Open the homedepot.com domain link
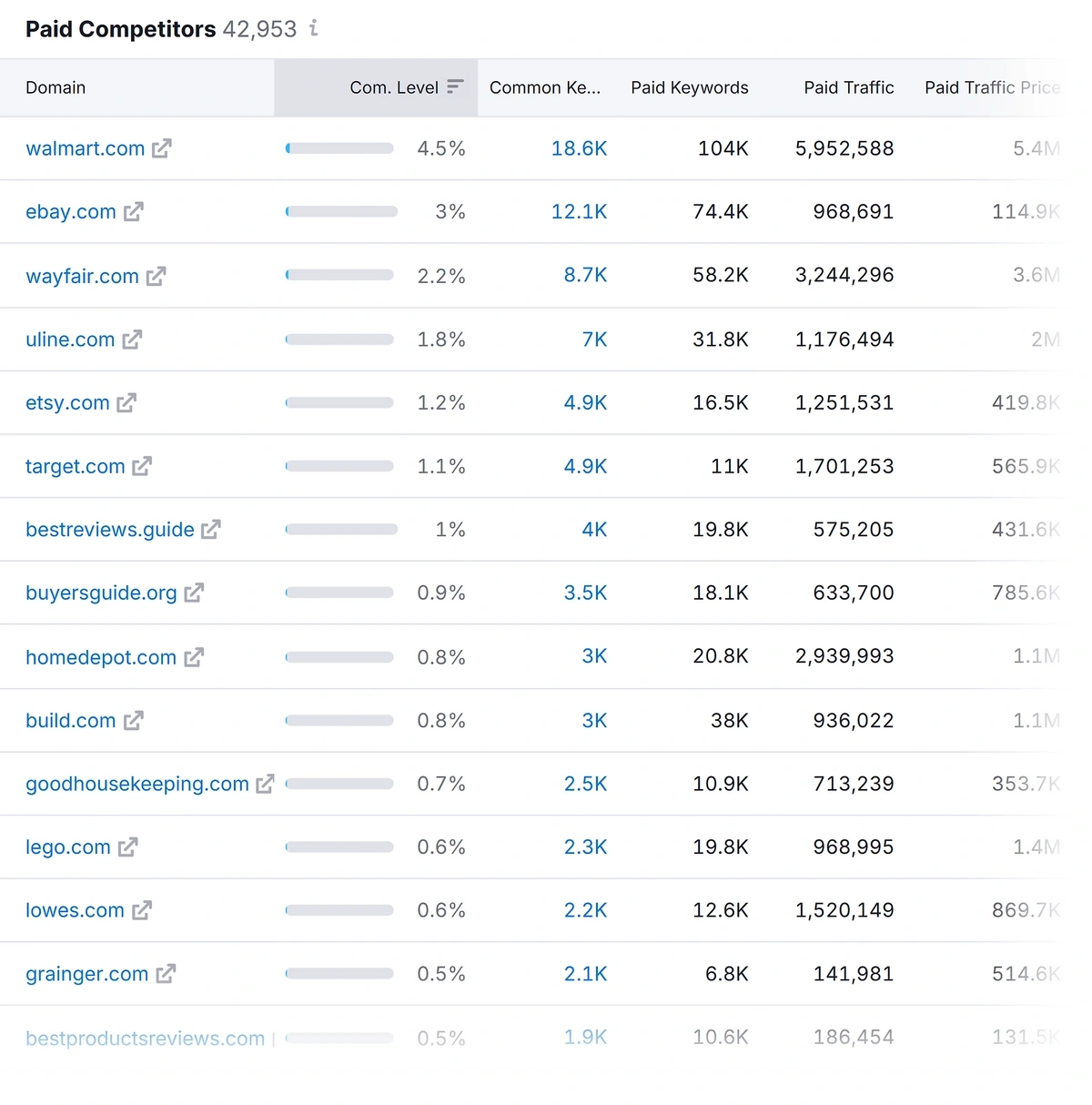Screen dimensions: 1092x1105 101,657
